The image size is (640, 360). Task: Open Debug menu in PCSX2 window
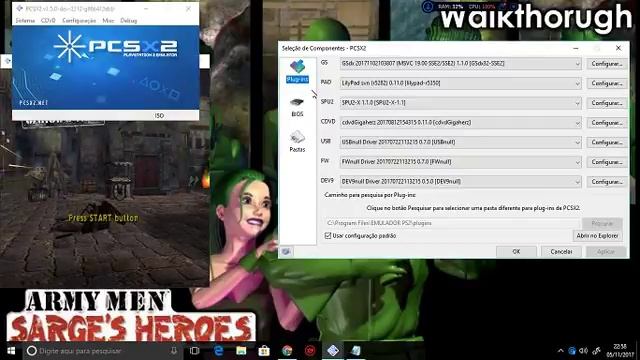(x=129, y=20)
